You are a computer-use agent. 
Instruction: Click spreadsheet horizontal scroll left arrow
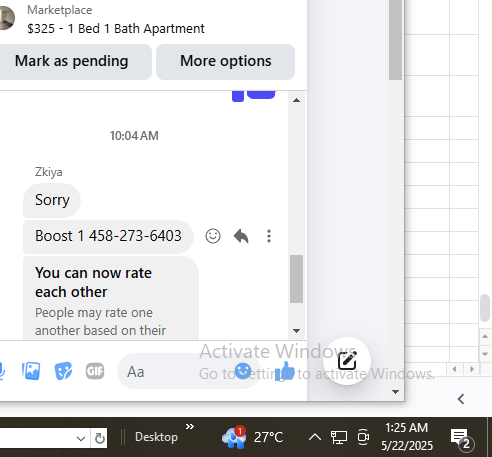pyautogui.click(x=454, y=369)
